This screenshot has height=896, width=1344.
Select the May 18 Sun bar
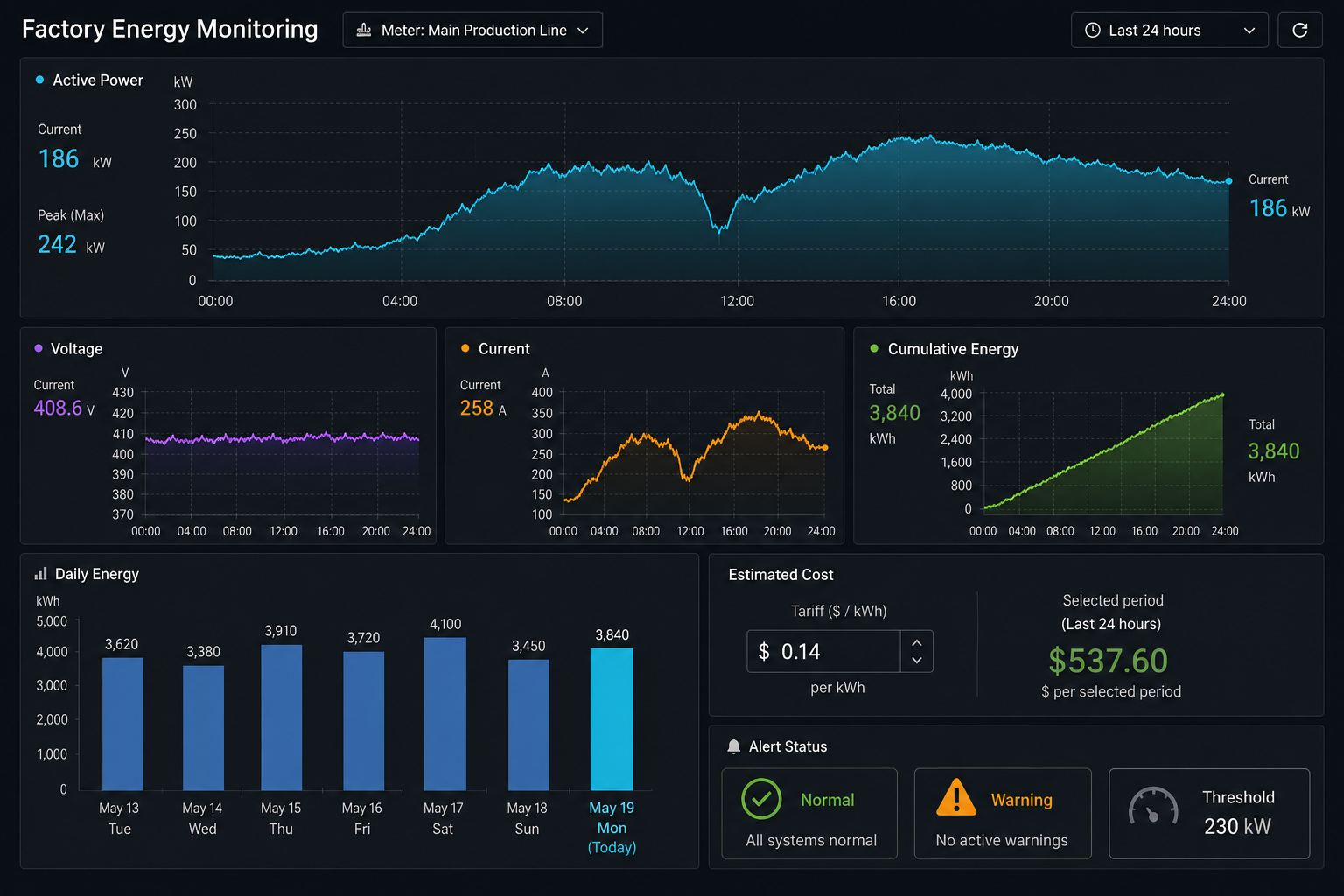point(528,725)
